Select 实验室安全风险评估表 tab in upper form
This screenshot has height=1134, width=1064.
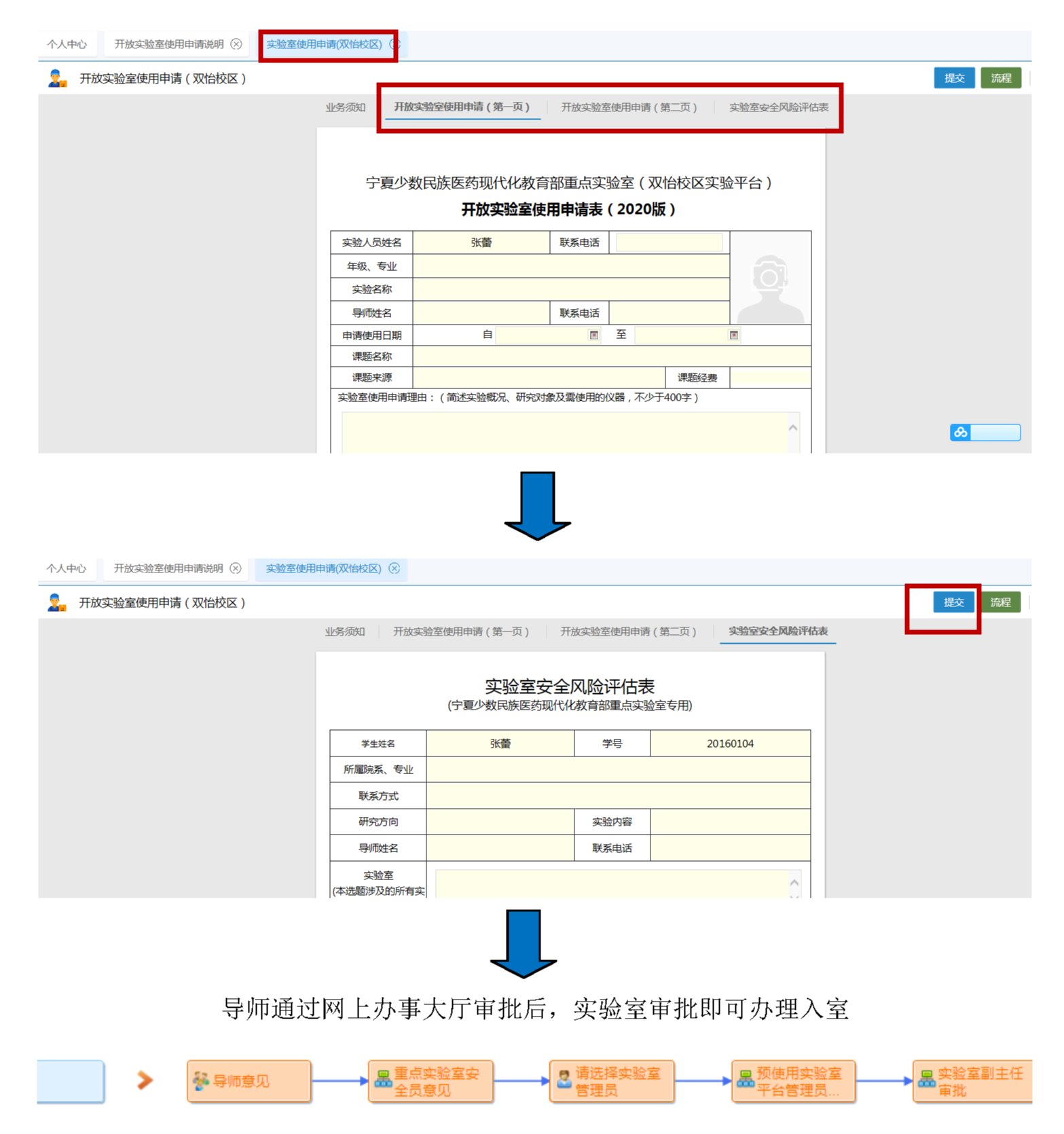(x=778, y=107)
